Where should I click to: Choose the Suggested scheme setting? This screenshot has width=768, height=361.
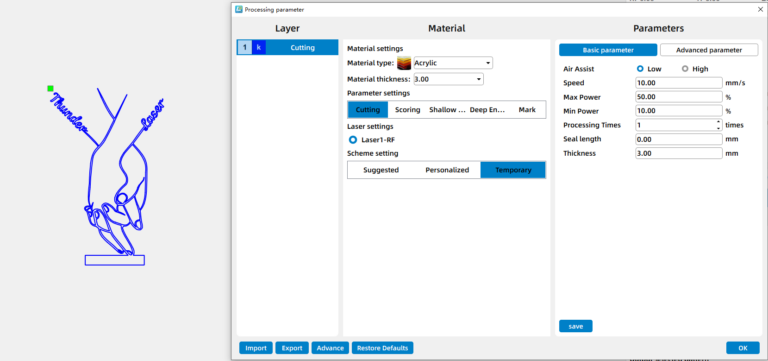381,170
